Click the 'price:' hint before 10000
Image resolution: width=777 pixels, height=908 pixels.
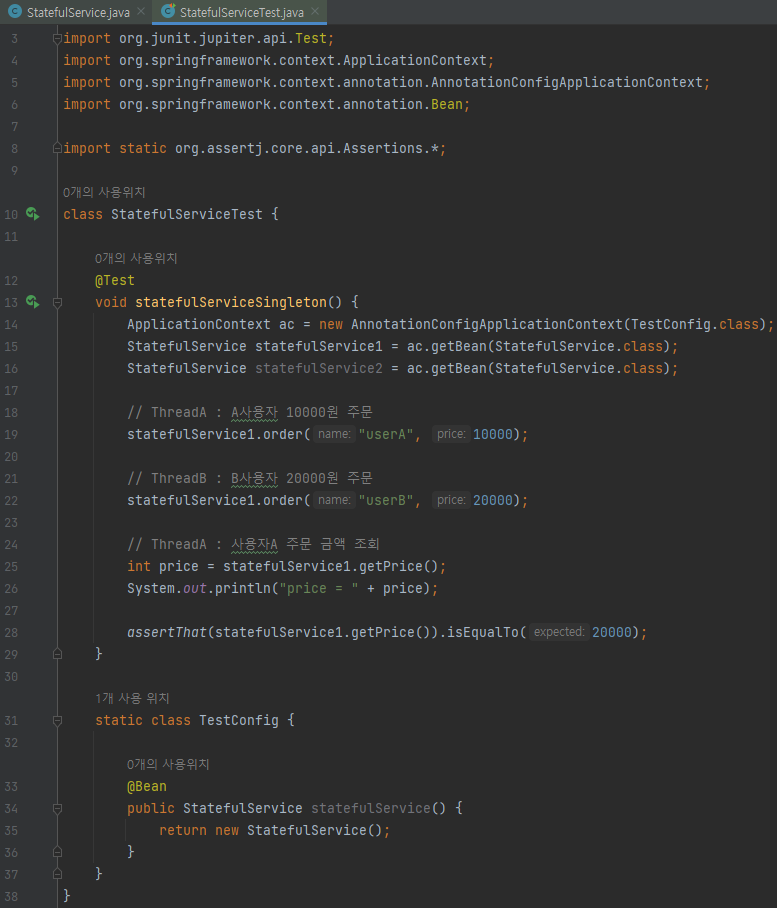pyautogui.click(x=451, y=434)
